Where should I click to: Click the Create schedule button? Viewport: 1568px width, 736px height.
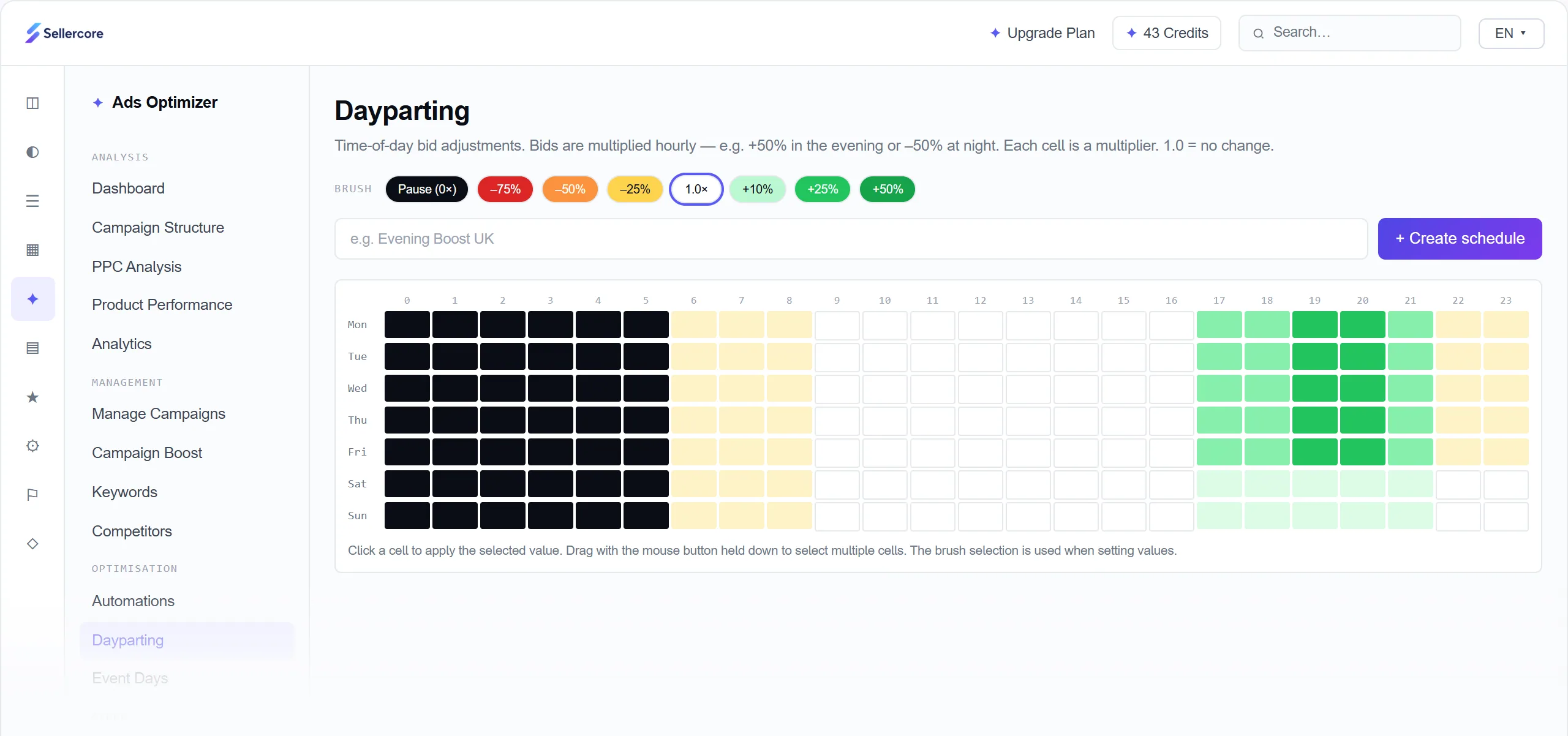pyautogui.click(x=1460, y=239)
